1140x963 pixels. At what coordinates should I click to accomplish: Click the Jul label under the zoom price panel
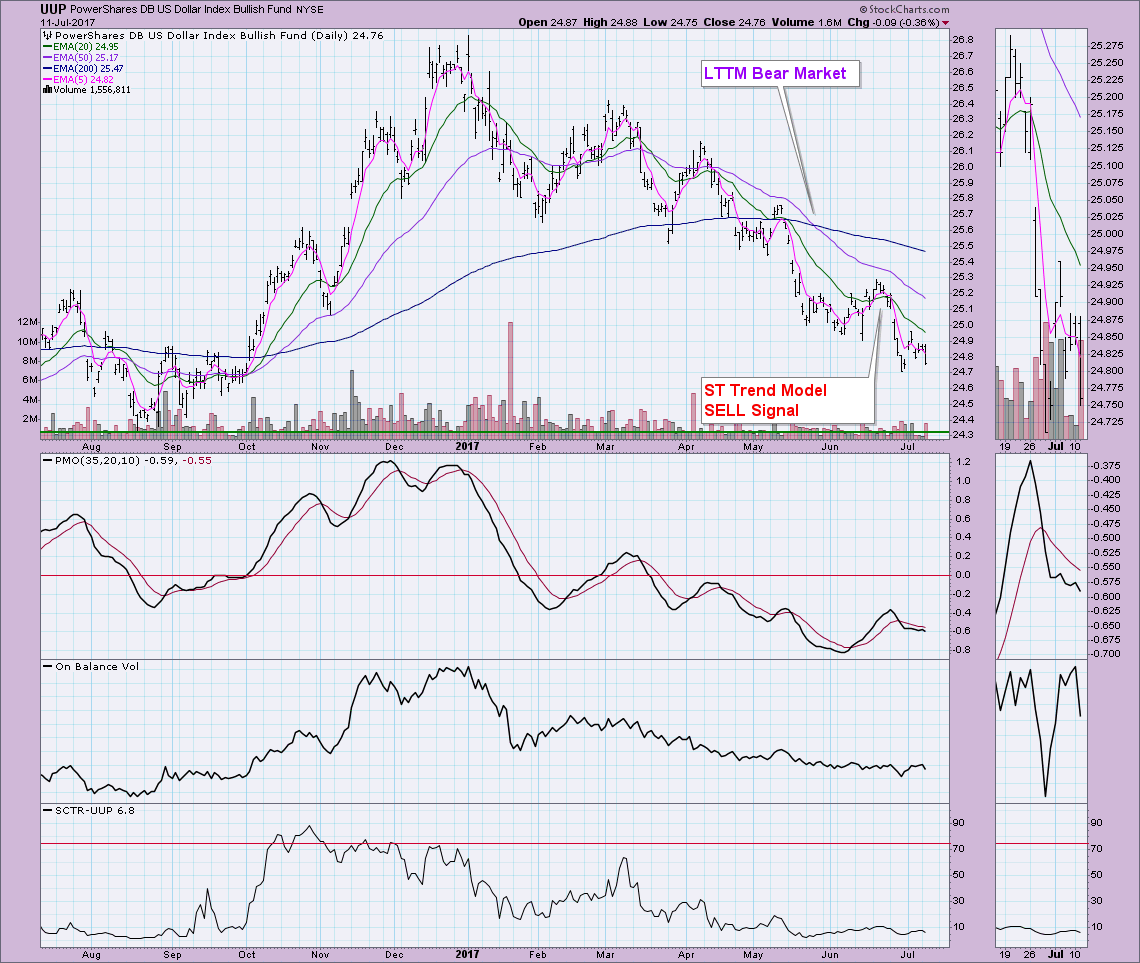(1056, 446)
